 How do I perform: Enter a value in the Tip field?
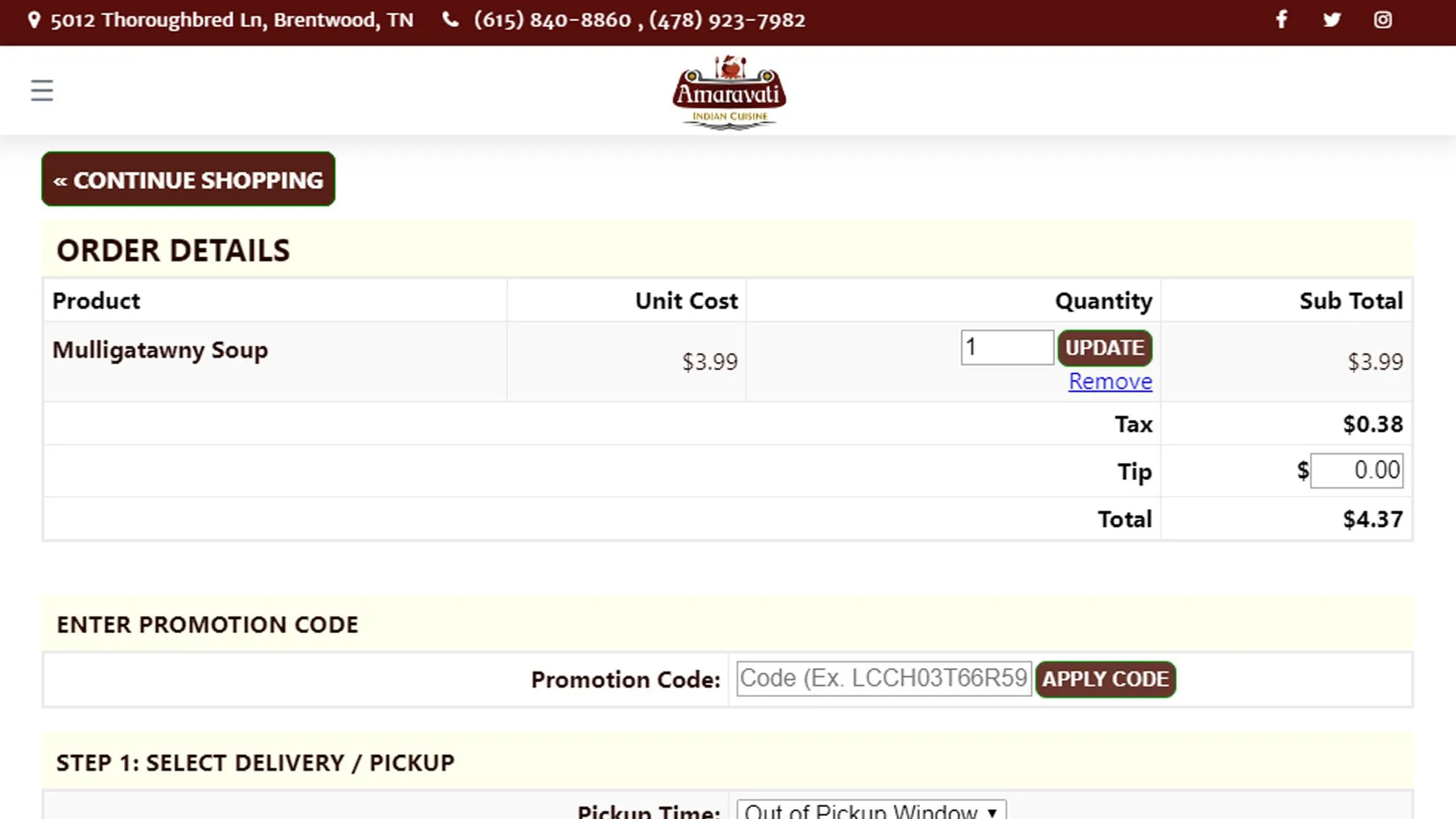[1358, 470]
